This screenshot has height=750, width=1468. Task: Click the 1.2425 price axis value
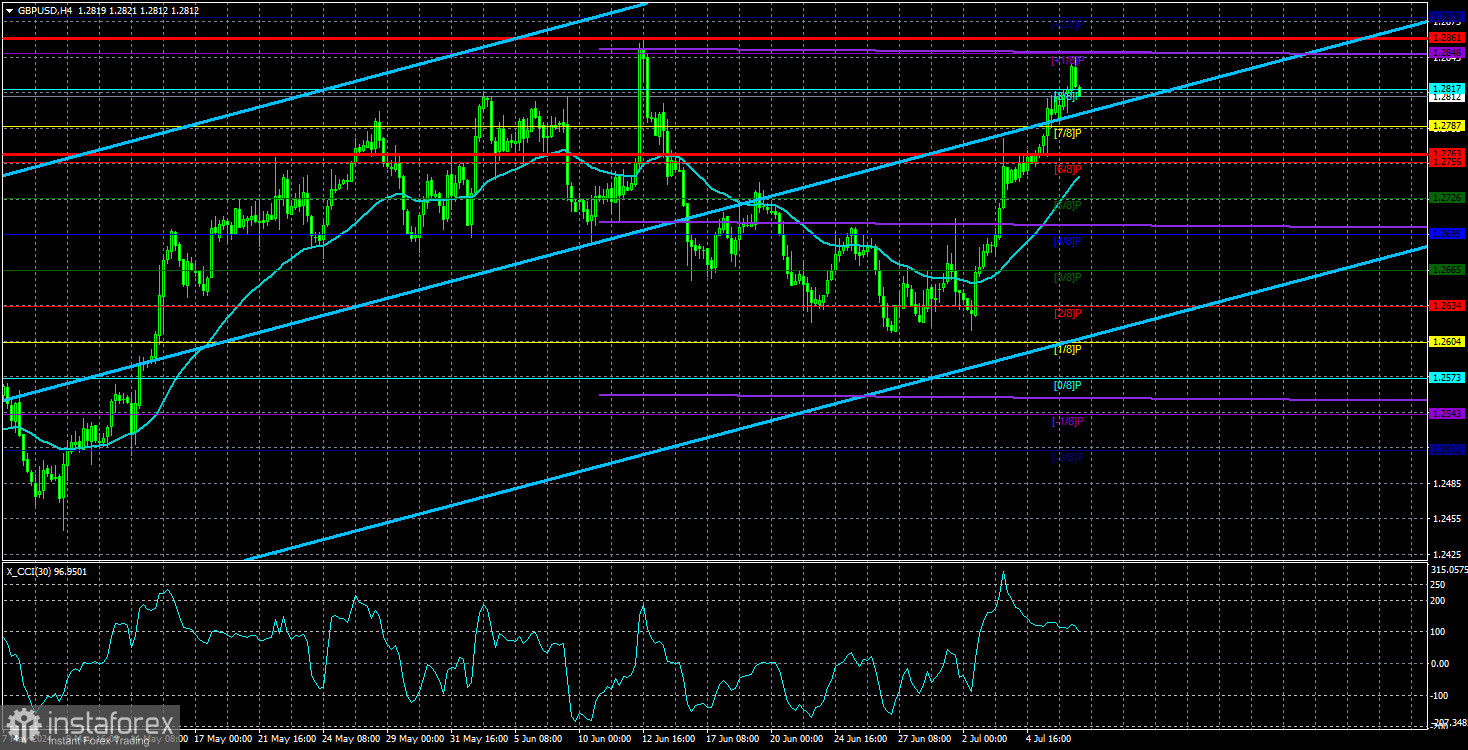(1448, 553)
